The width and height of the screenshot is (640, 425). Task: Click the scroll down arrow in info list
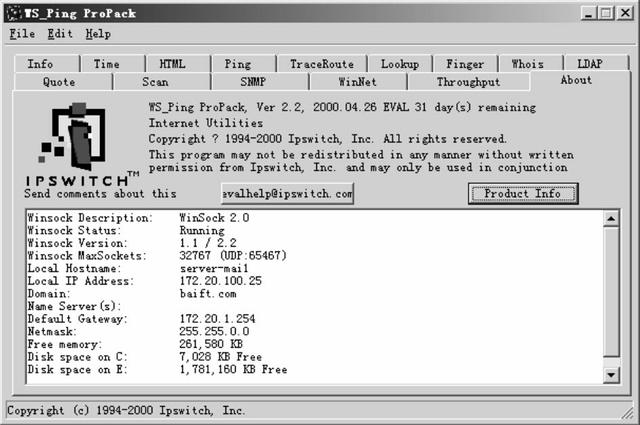pos(611,374)
